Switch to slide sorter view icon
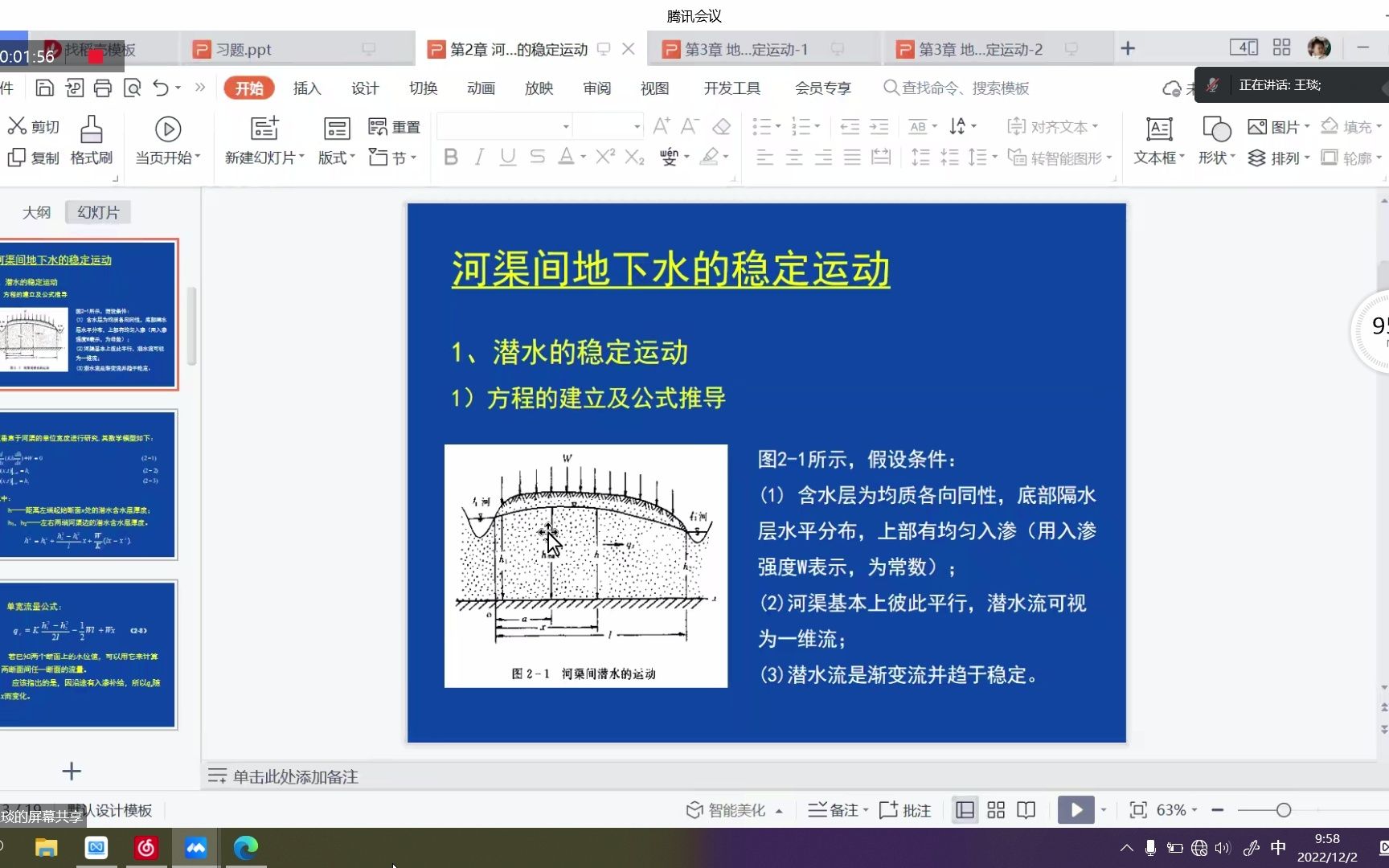The image size is (1389, 868). [996, 810]
